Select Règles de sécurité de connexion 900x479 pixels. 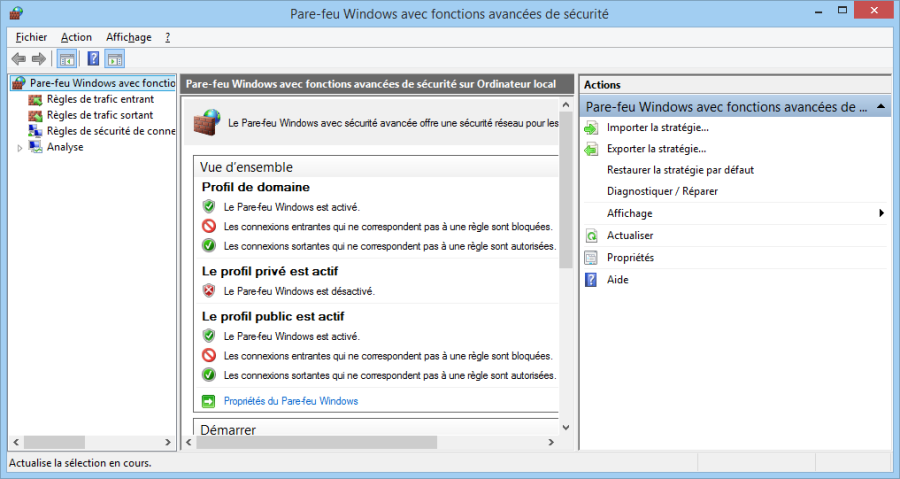point(111,131)
